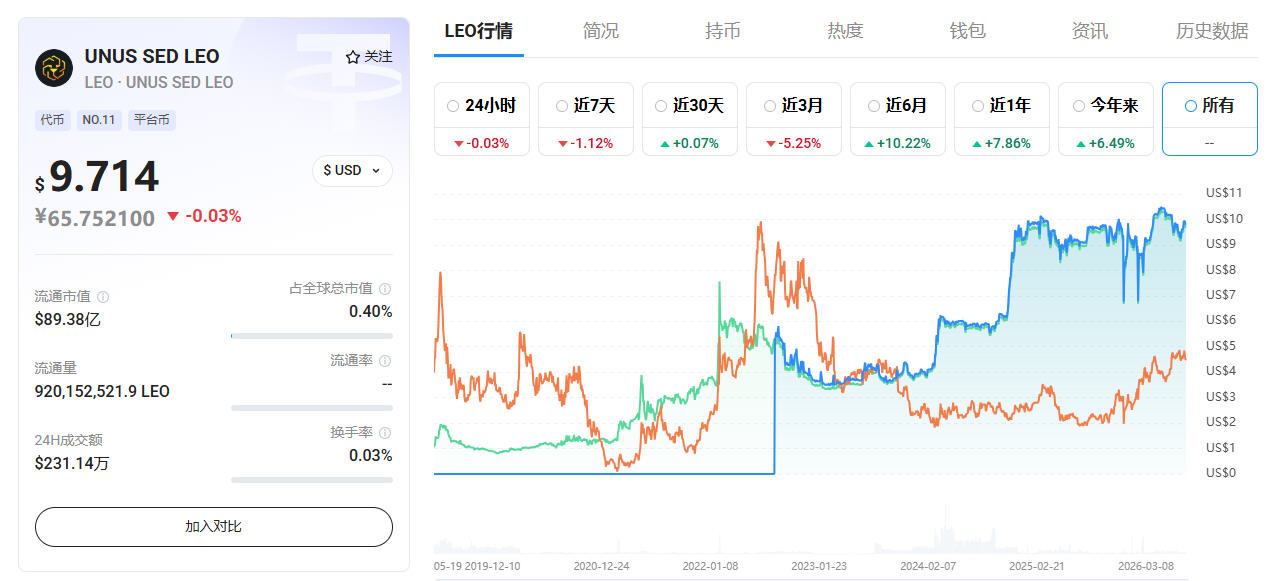Select the 24小时 time range radio
1270x581 pixels.
(453, 105)
